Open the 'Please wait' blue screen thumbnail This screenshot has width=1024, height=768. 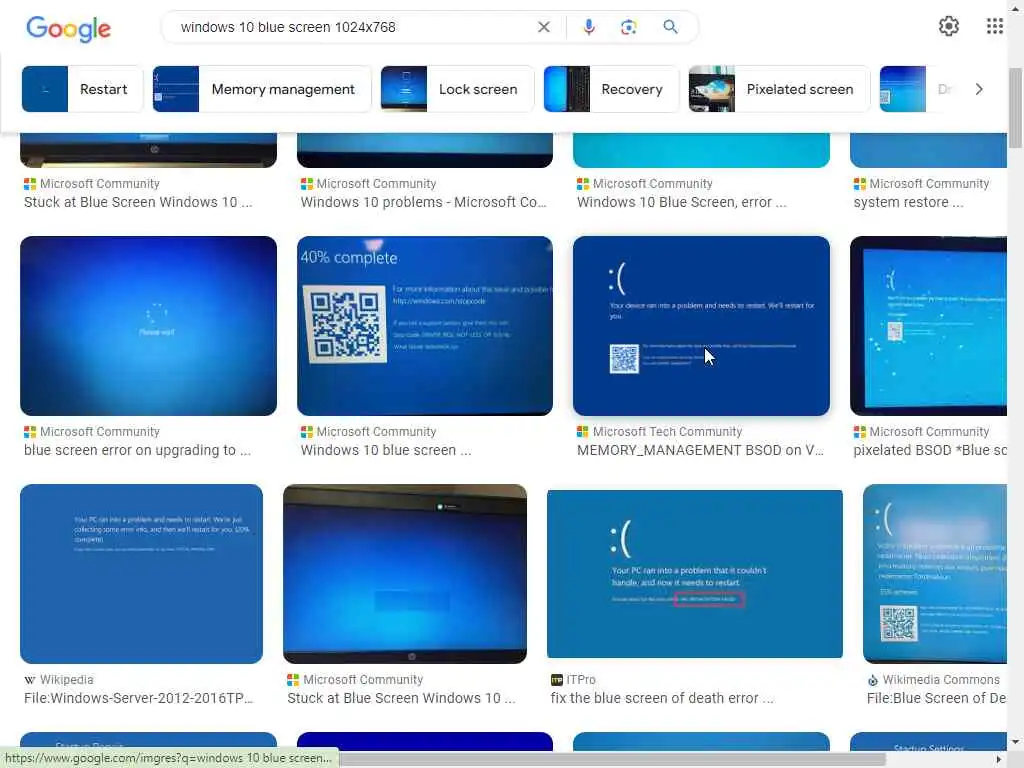(148, 326)
